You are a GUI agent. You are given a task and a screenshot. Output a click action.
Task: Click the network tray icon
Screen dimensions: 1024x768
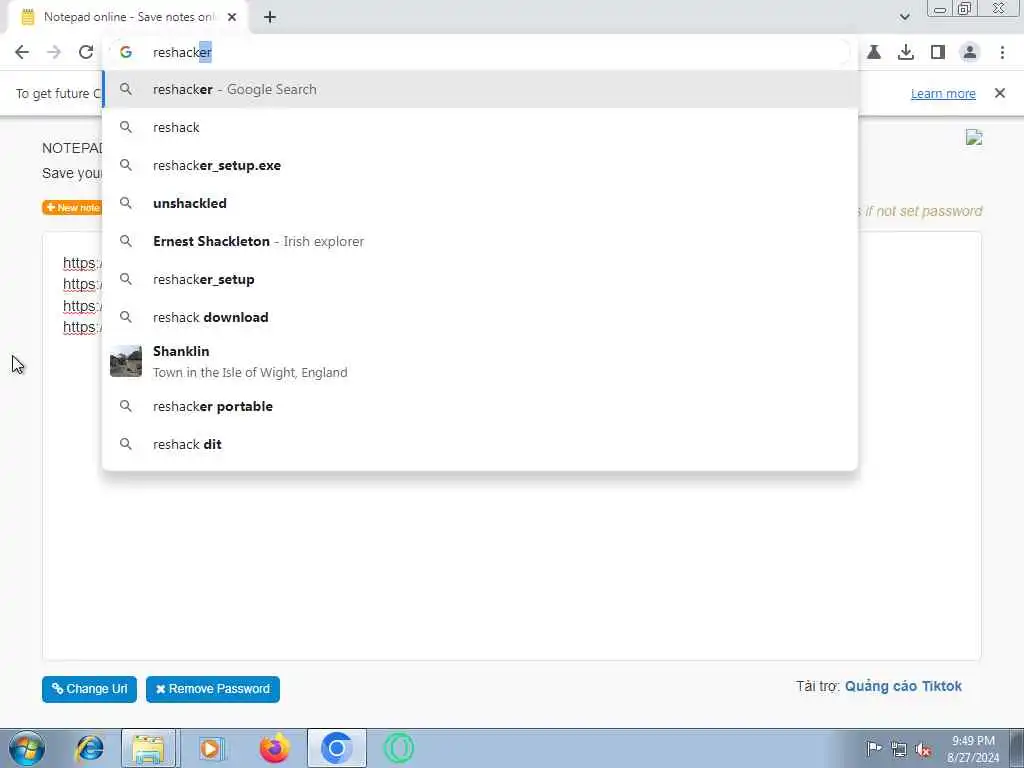click(899, 749)
